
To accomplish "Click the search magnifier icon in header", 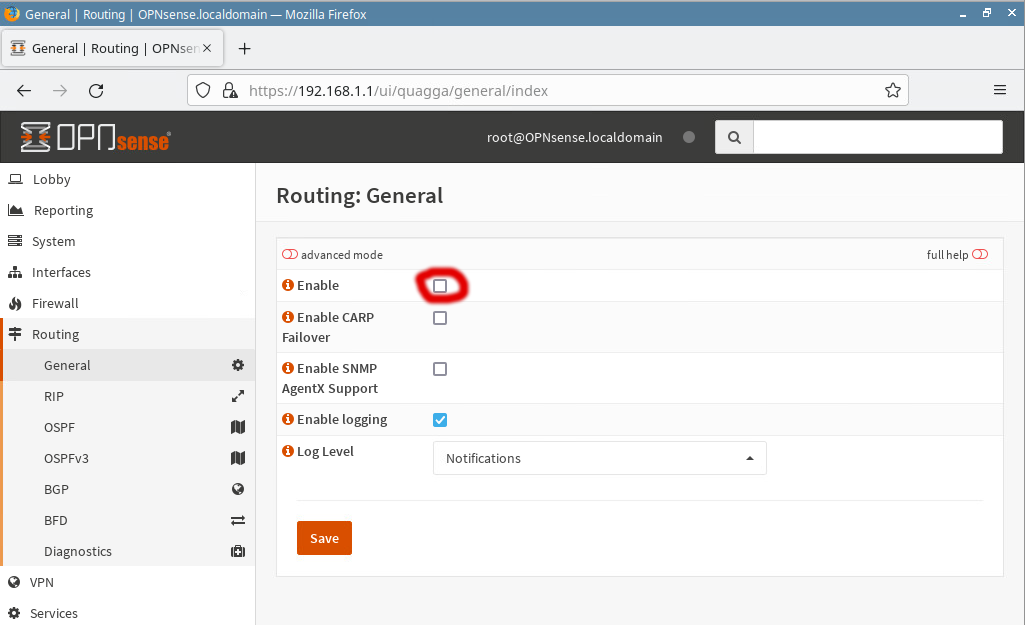I will click(x=734, y=138).
